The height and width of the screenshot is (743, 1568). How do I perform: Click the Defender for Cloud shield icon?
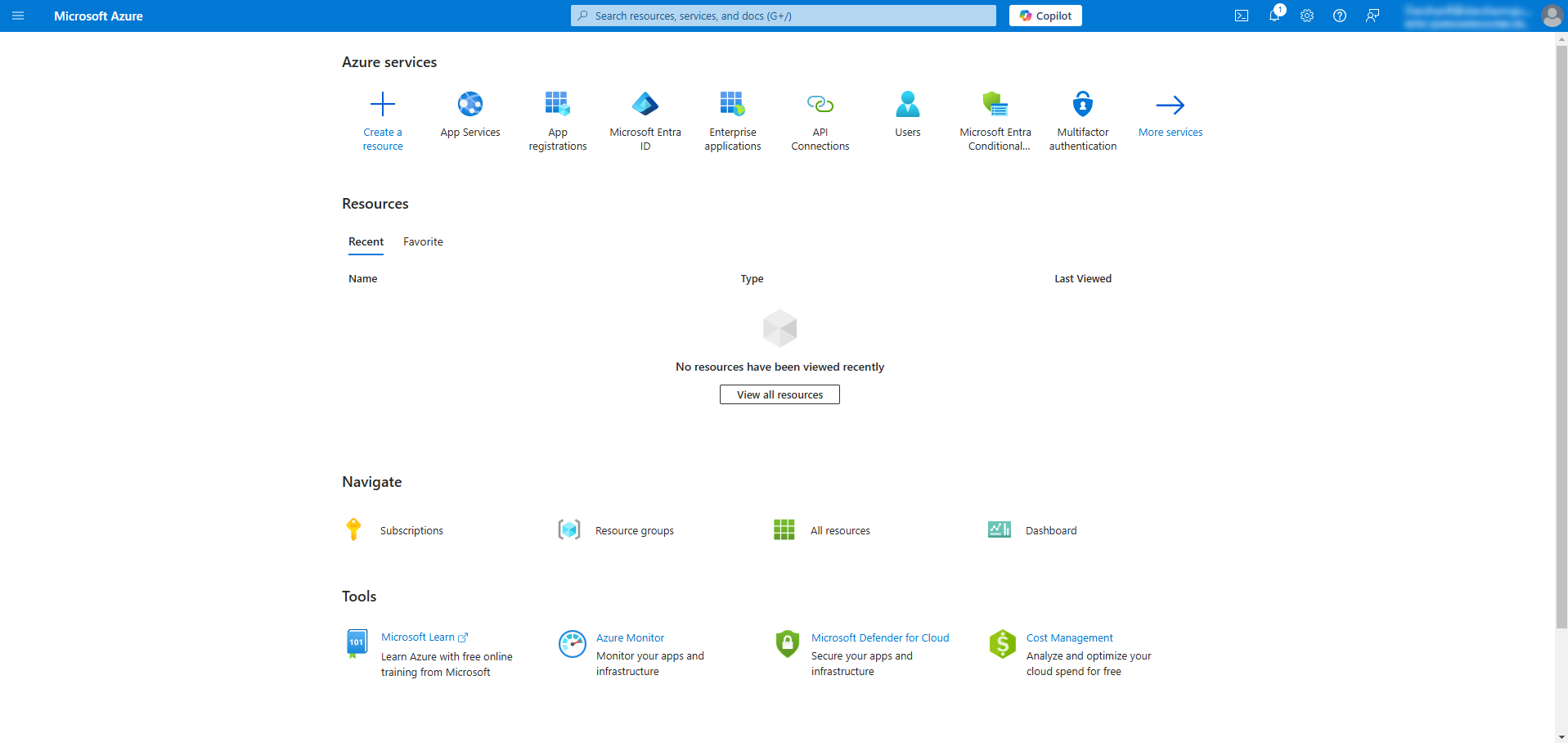point(787,644)
